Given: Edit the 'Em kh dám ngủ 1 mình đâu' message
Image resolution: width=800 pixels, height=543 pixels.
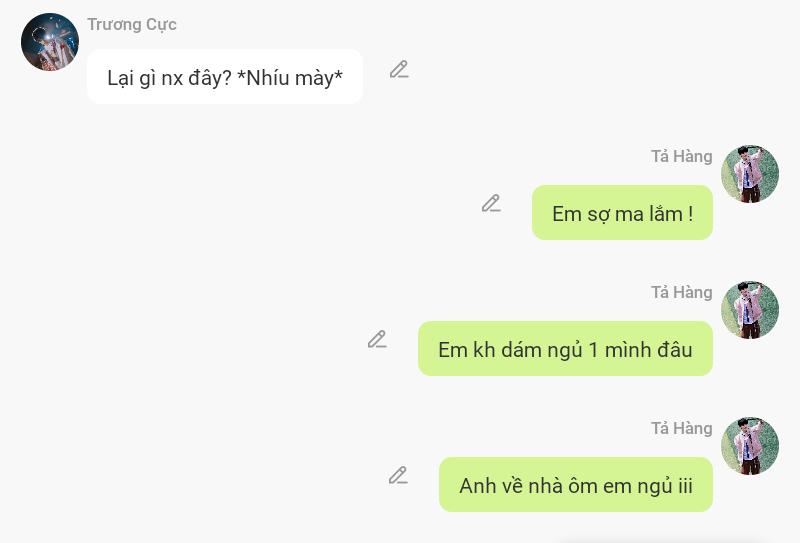Looking at the screenshot, I should 377,339.
